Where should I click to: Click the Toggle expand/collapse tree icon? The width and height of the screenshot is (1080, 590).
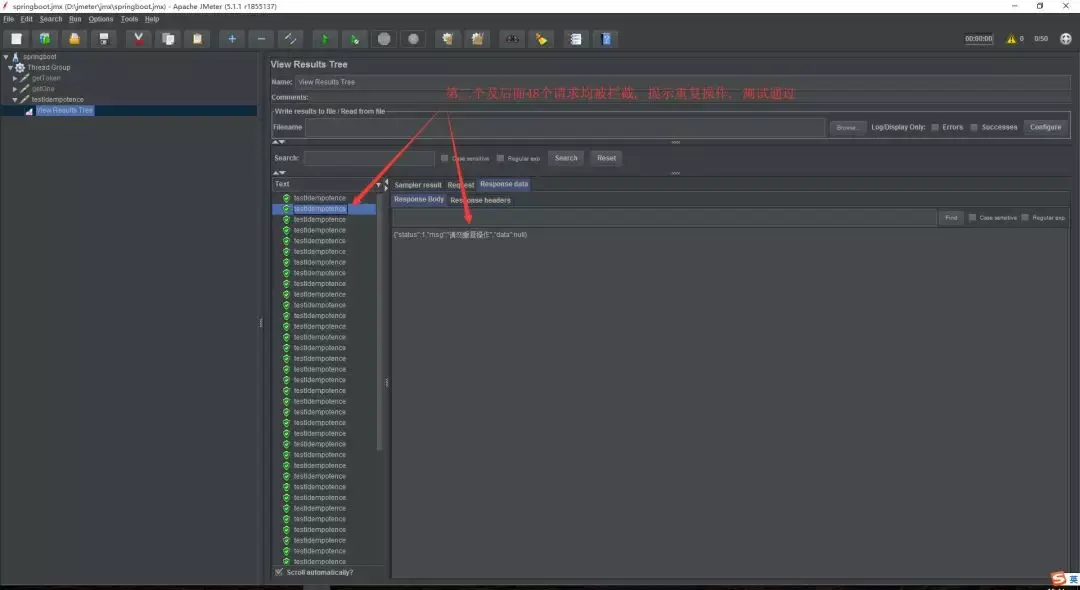pyautogui.click(x=290, y=39)
